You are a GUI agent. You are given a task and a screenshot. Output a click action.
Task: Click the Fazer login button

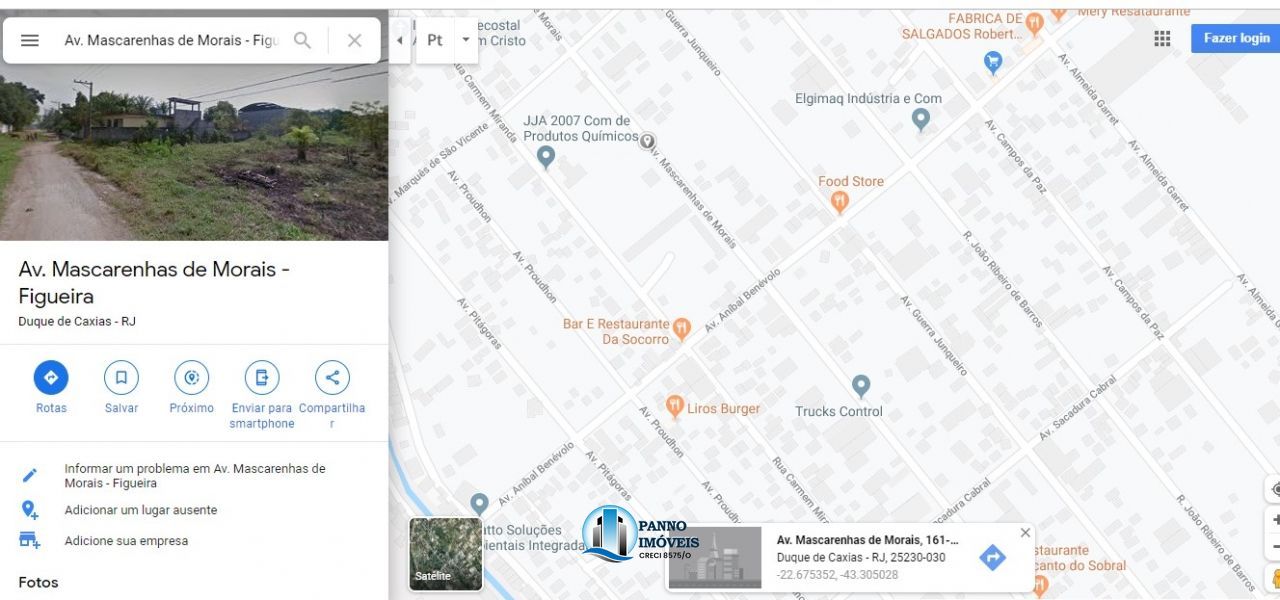[x=1235, y=38]
